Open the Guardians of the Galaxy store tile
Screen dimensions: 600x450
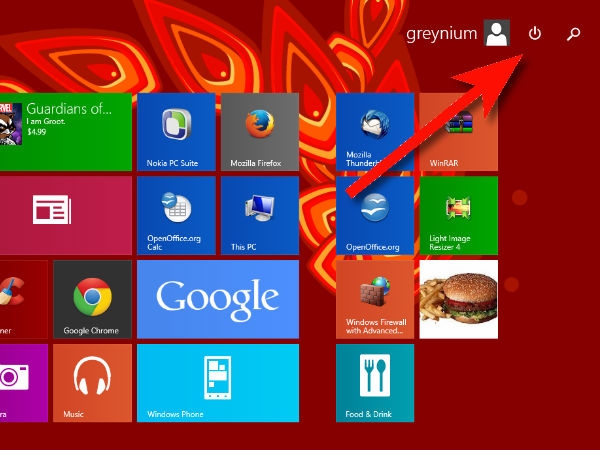click(x=66, y=132)
